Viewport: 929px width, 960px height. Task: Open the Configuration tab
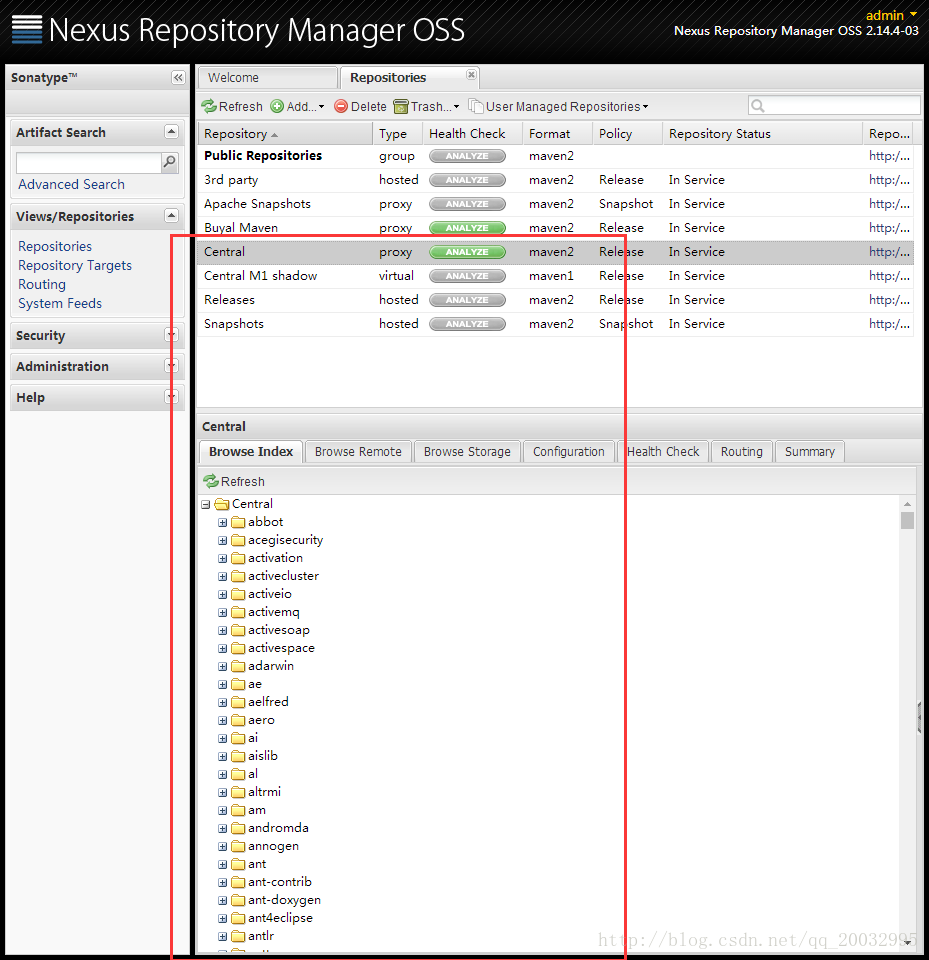pos(568,452)
